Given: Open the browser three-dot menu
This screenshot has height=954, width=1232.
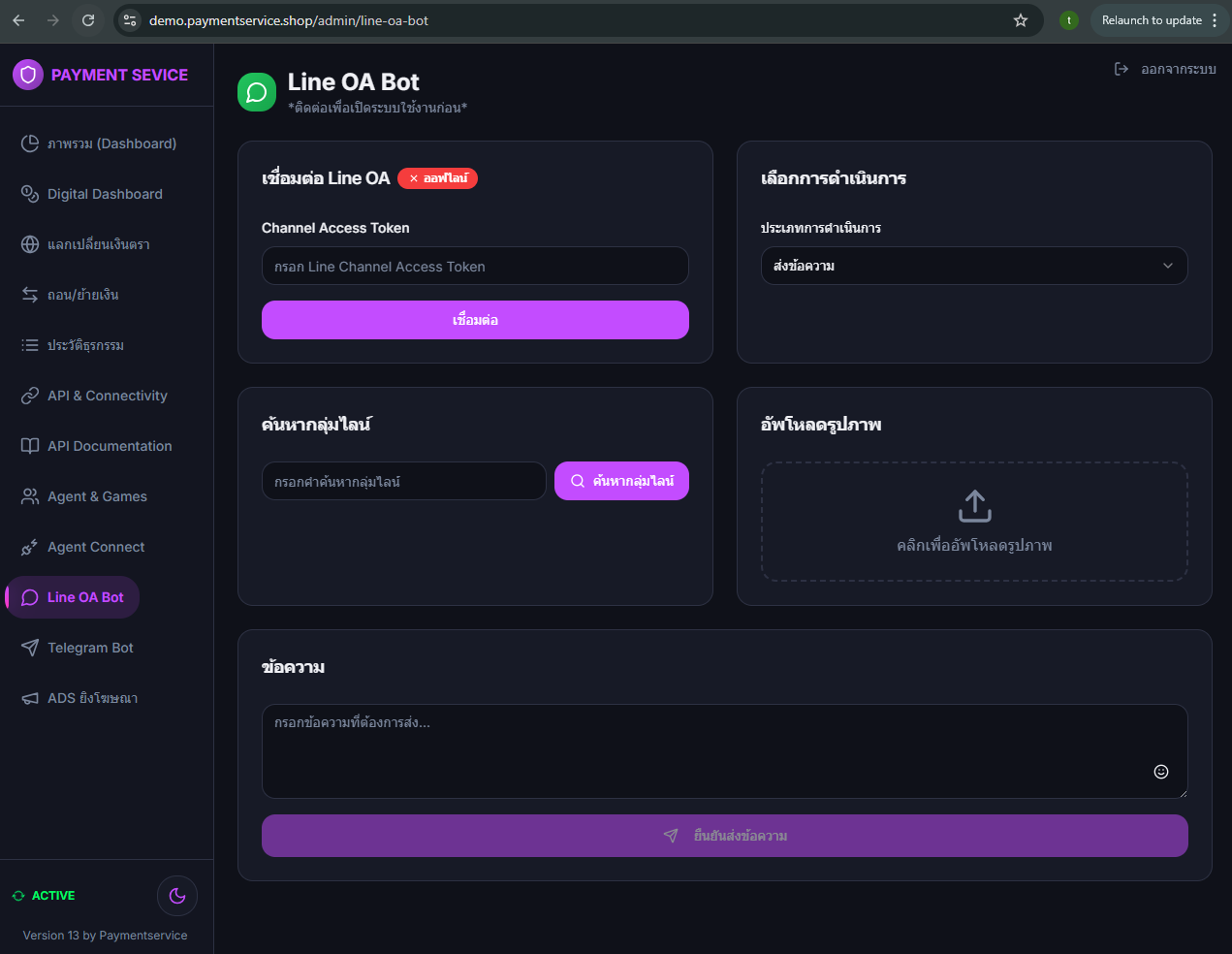Looking at the screenshot, I should 1215,20.
